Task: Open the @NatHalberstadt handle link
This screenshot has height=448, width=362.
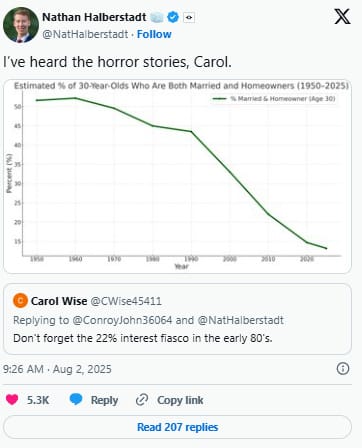Action: [85, 34]
